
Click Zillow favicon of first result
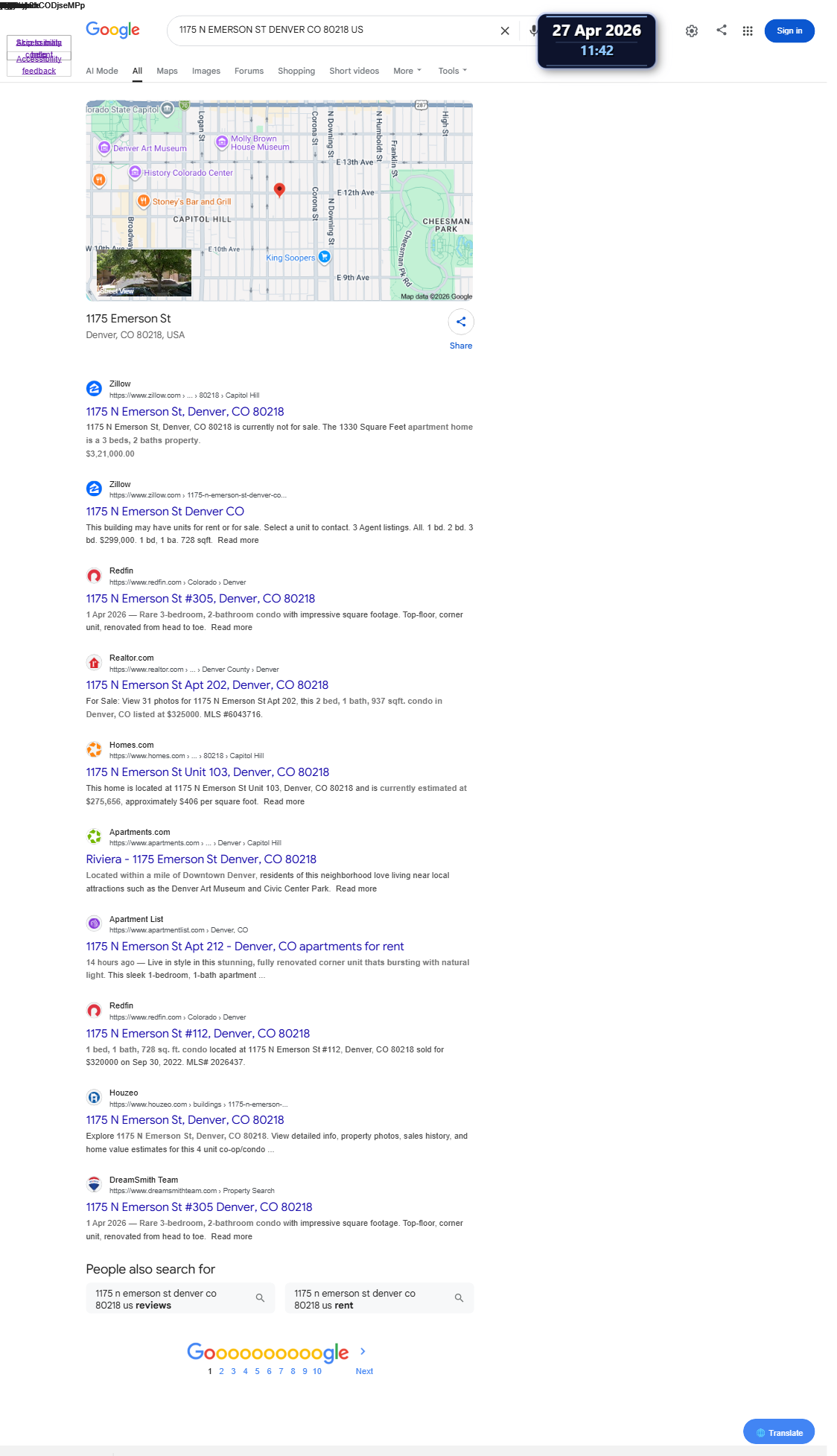[94, 389]
